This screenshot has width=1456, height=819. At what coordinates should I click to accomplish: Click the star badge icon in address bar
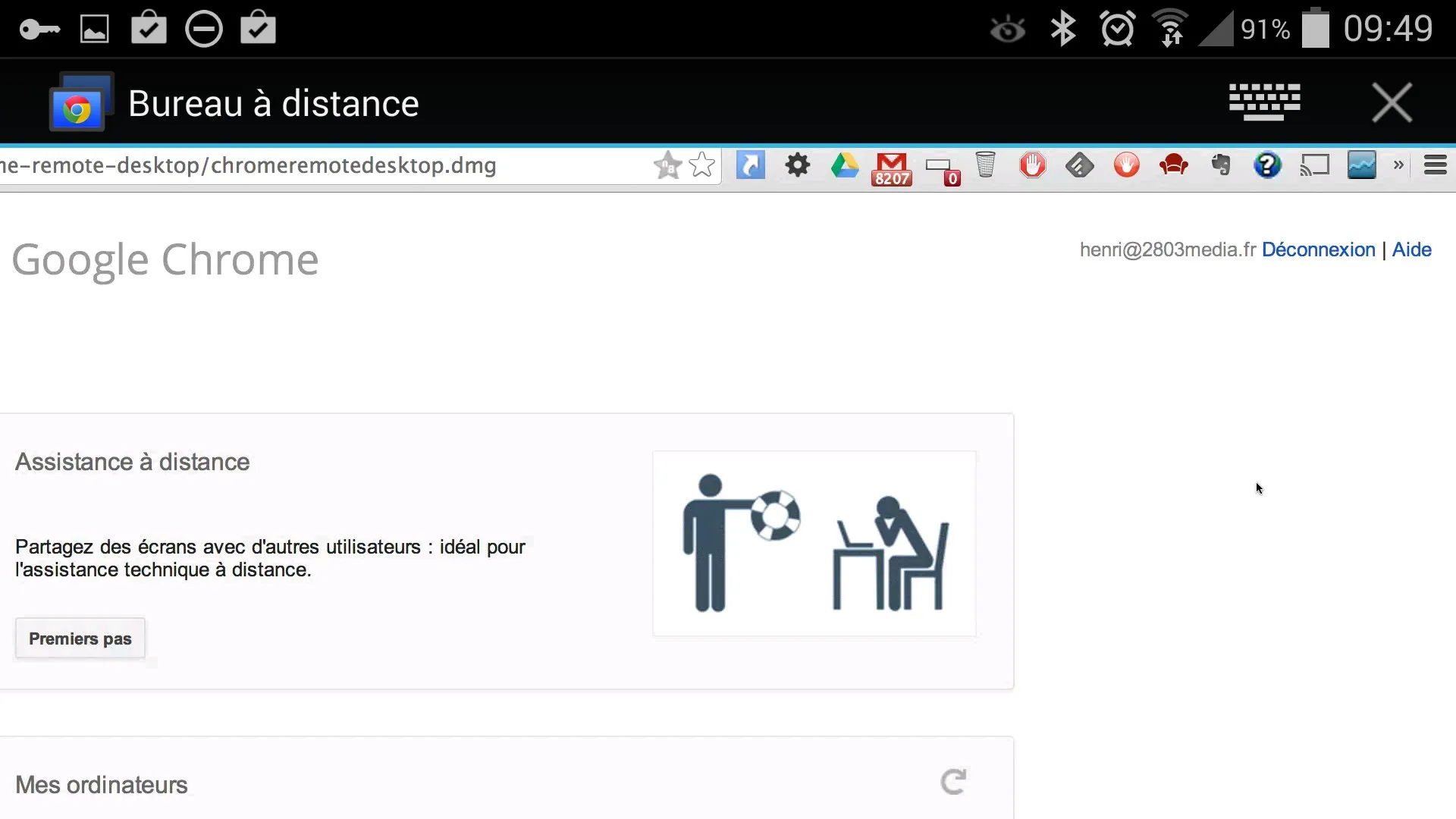point(668,165)
